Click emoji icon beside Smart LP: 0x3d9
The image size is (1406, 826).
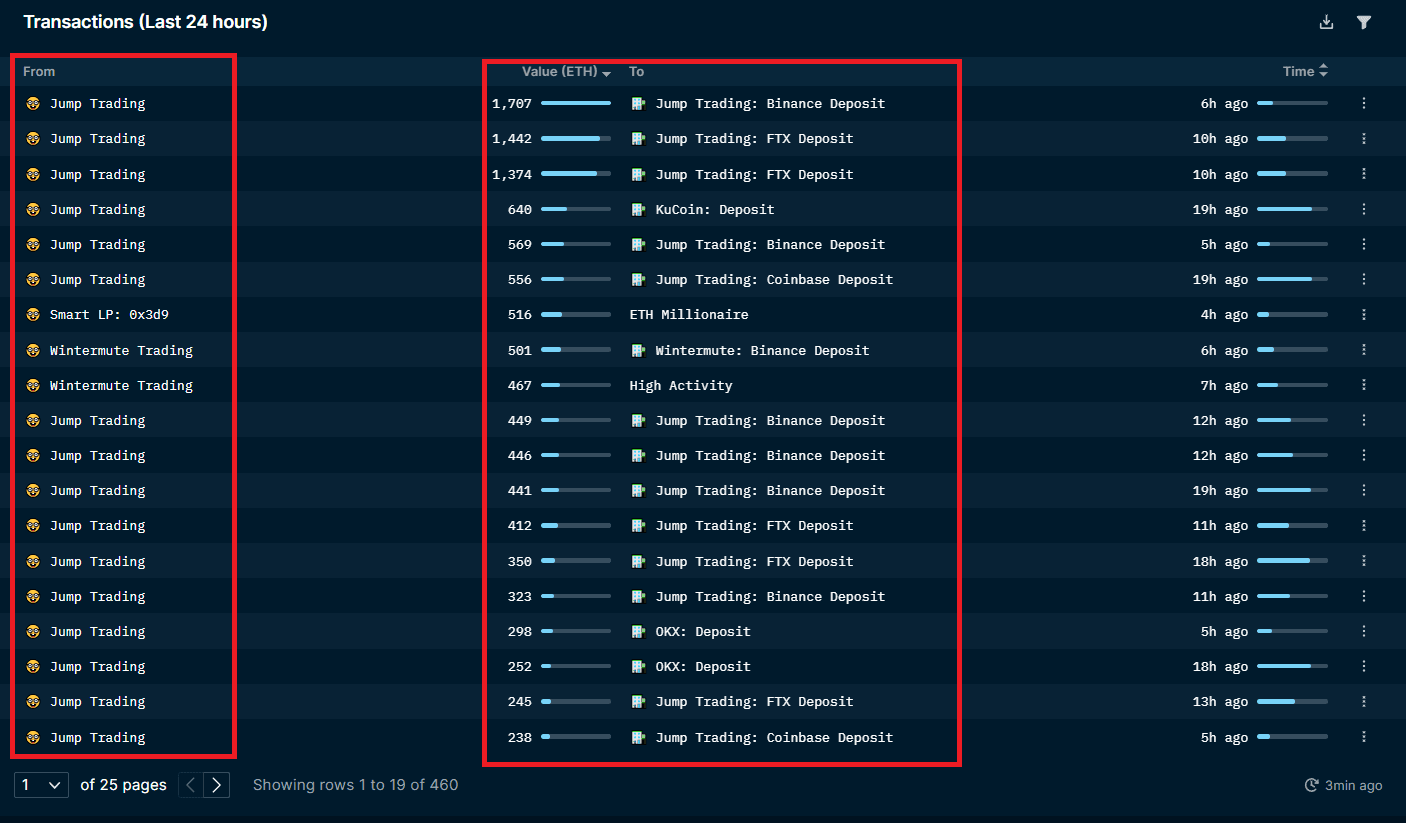tap(33, 314)
